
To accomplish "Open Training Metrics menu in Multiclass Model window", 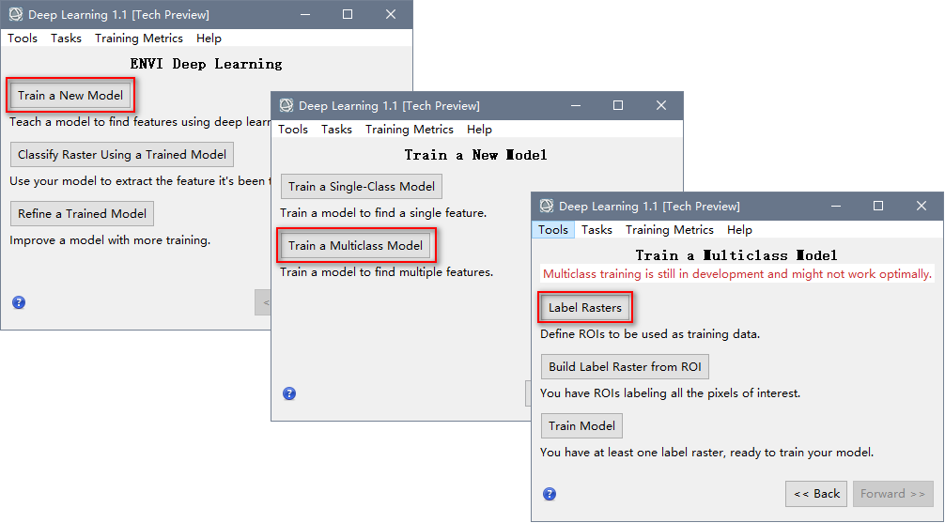I will click(x=670, y=230).
